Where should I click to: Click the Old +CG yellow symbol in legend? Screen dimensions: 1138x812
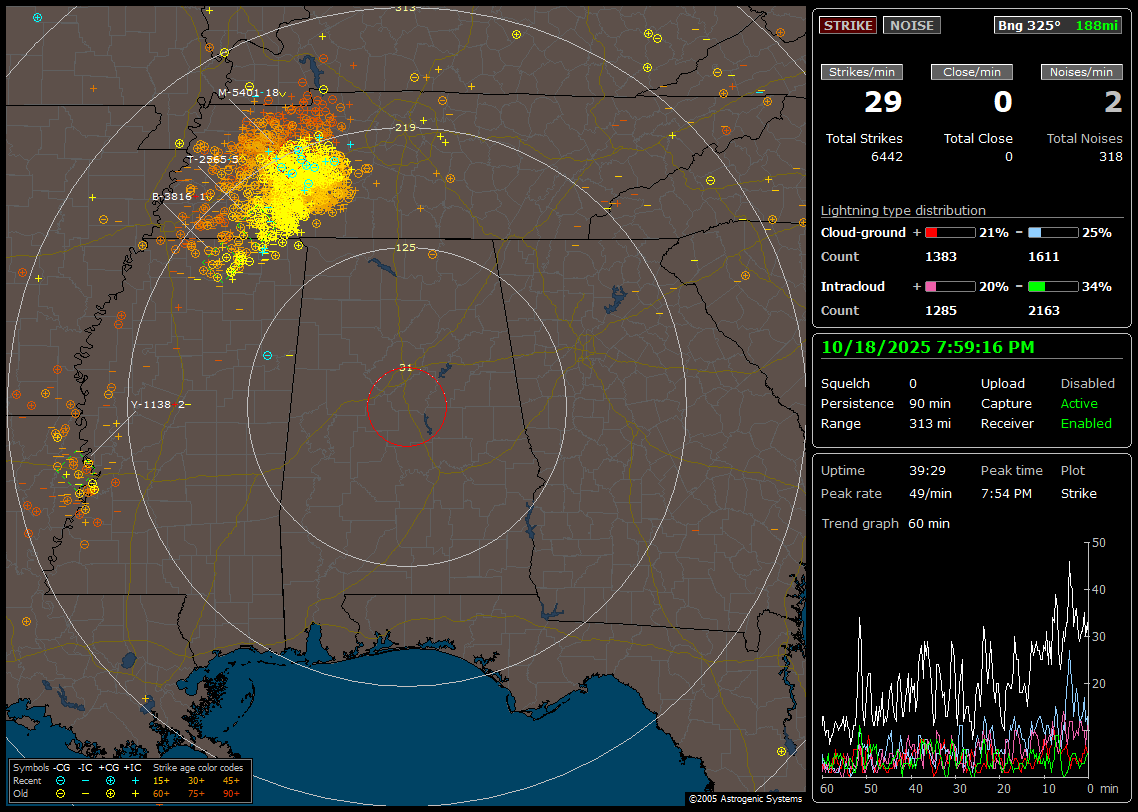tap(110, 793)
